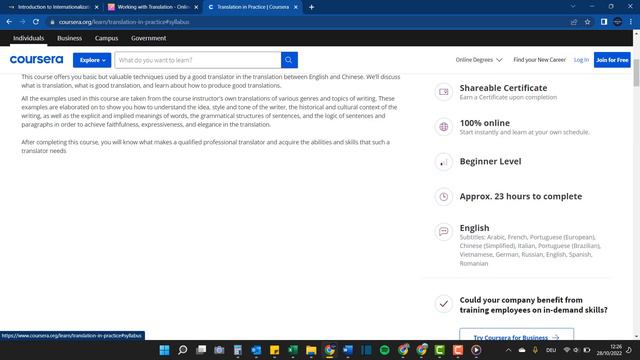Click the speech bubble icon beside English

(x=443, y=231)
